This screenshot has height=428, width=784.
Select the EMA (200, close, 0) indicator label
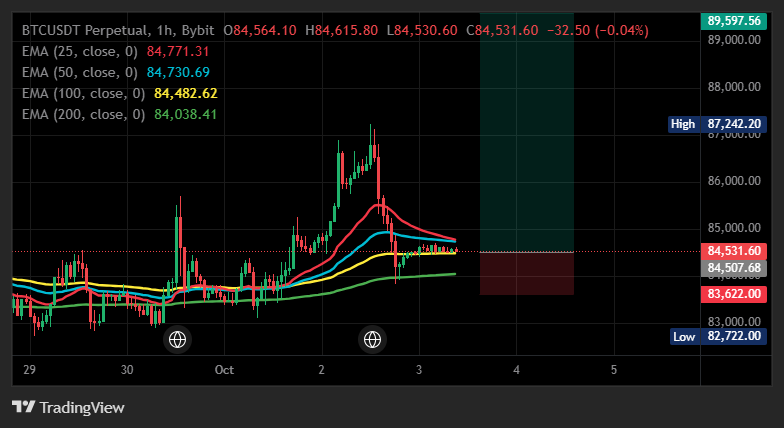84,114
